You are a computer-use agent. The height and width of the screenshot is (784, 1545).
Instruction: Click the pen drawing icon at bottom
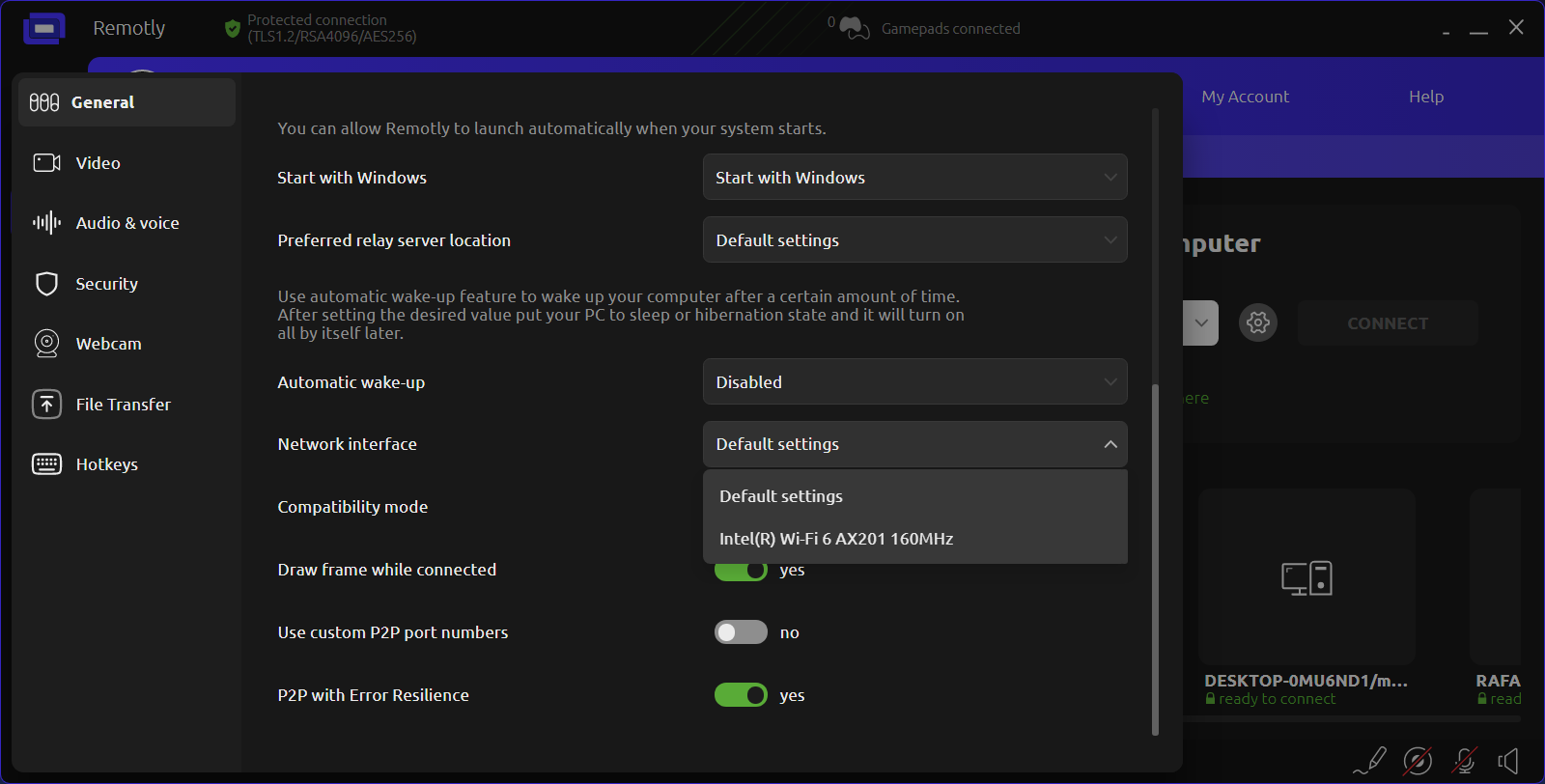pyautogui.click(x=1370, y=761)
